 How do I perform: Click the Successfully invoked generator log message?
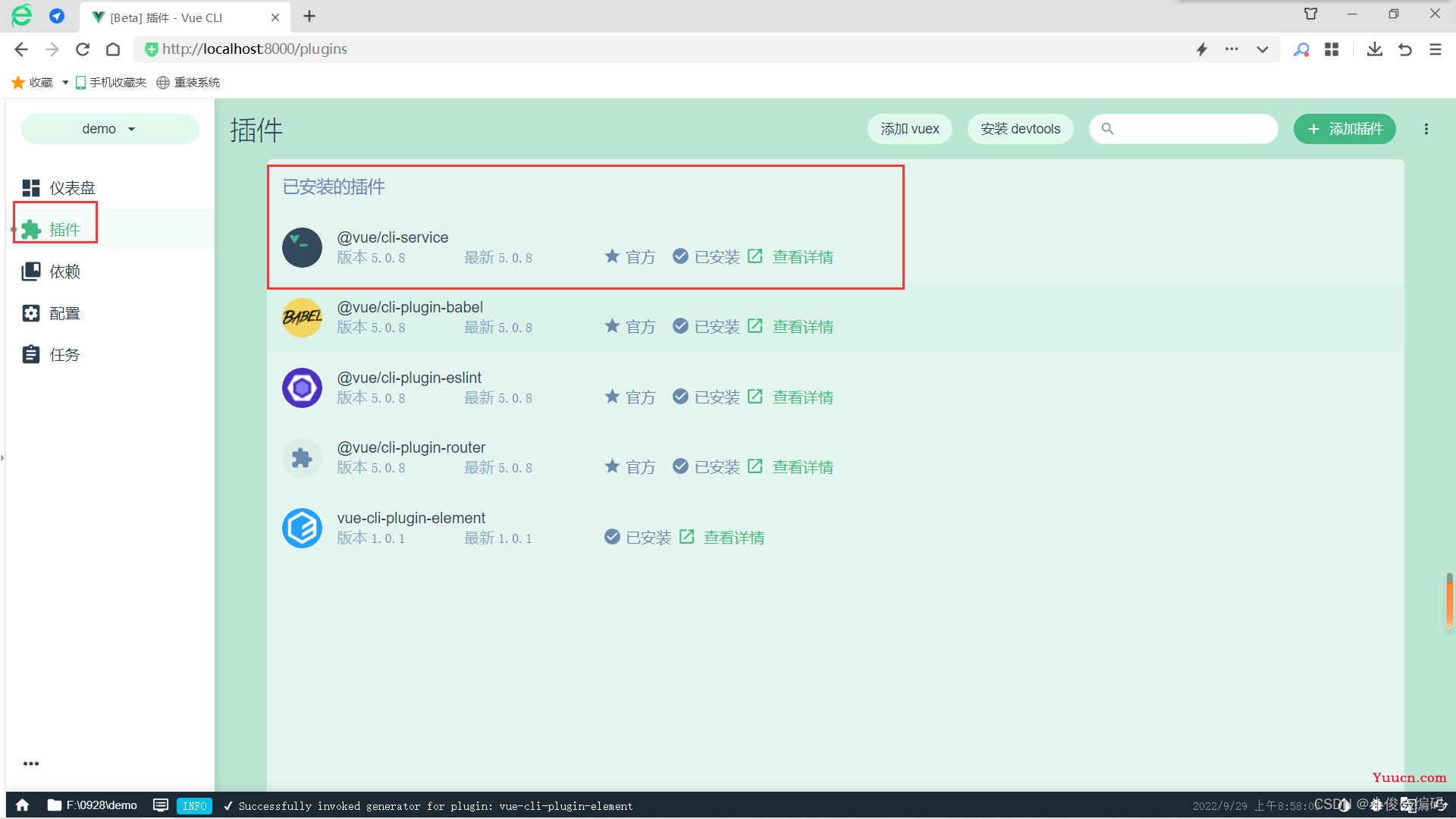(x=435, y=806)
